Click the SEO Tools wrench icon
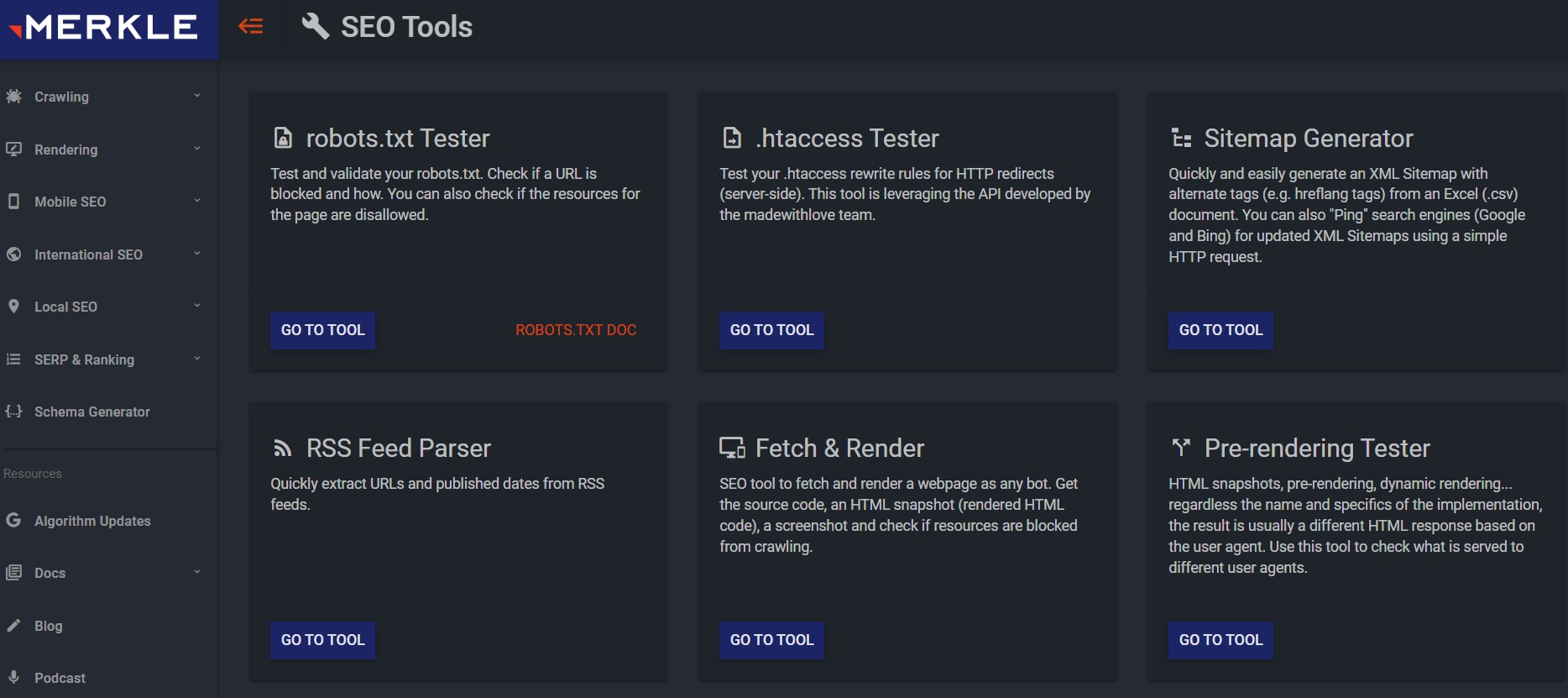The width and height of the screenshot is (1568, 698). point(315,26)
